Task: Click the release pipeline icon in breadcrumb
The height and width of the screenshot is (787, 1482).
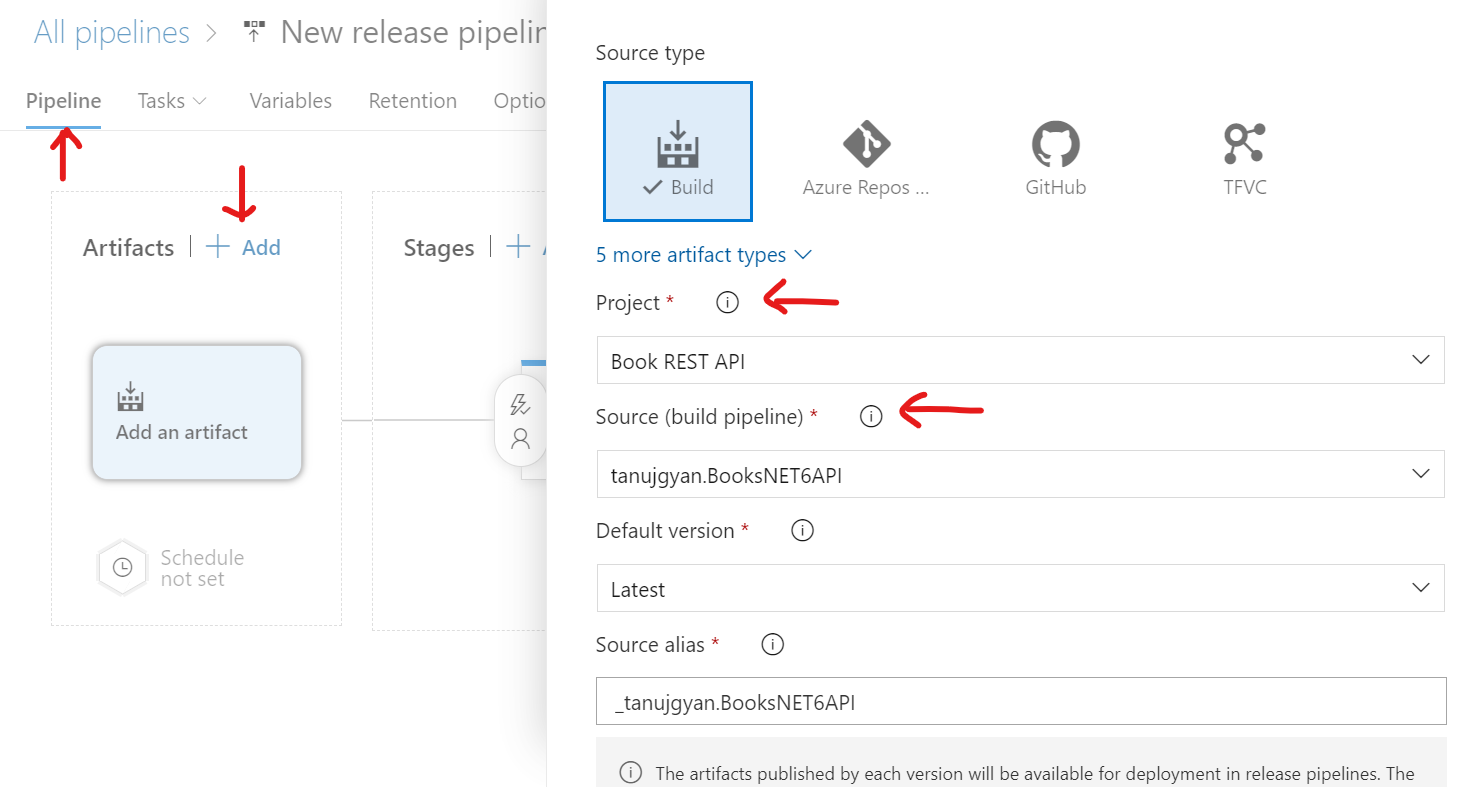Action: click(252, 30)
